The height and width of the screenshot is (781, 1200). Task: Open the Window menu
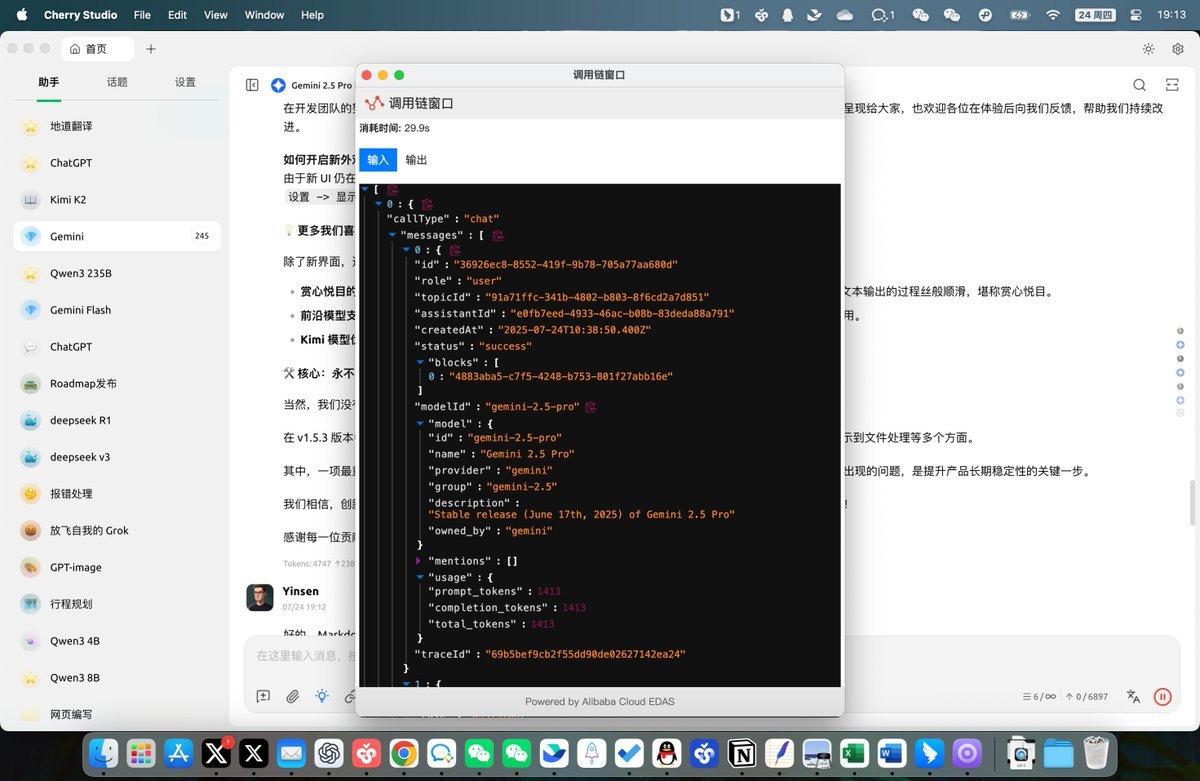(264, 15)
